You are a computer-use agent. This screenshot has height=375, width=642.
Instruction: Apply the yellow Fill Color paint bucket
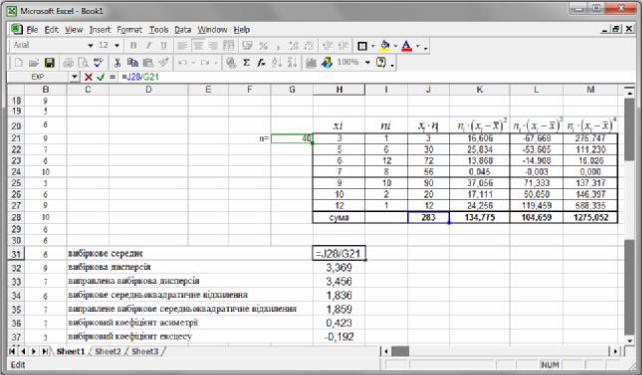coord(385,46)
